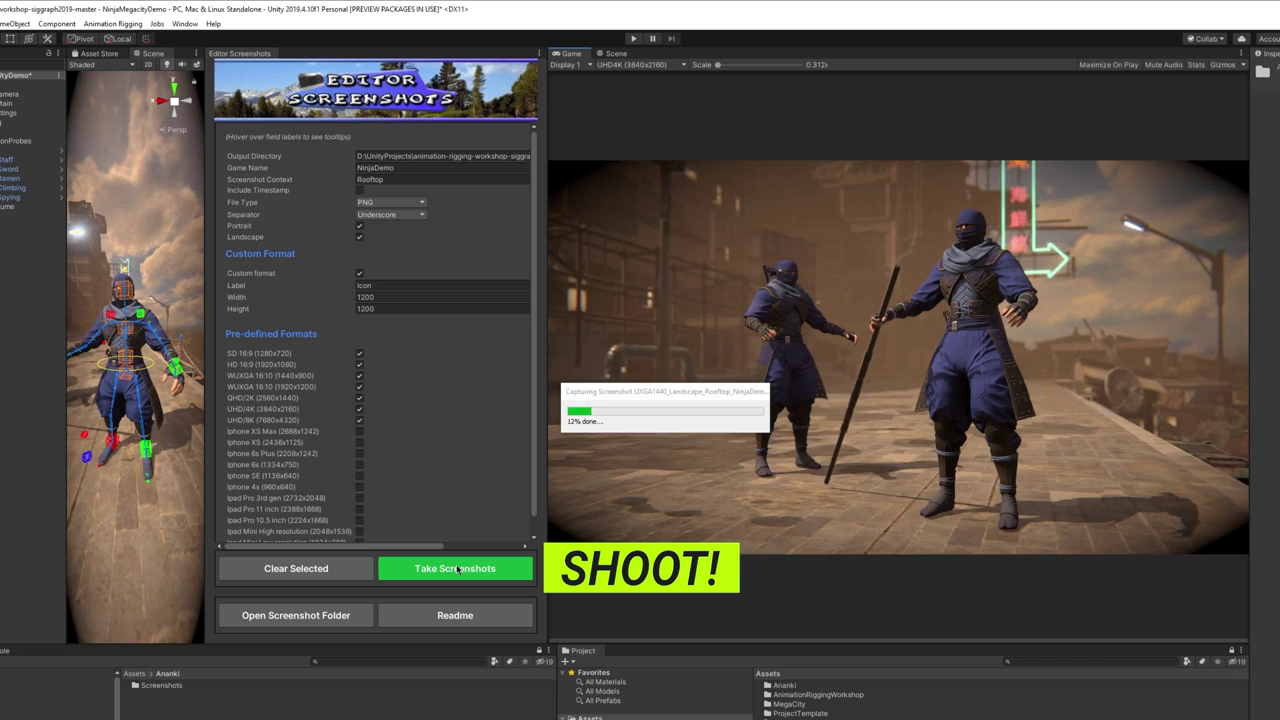Click the grid snapping icon after Local

[x=148, y=39]
